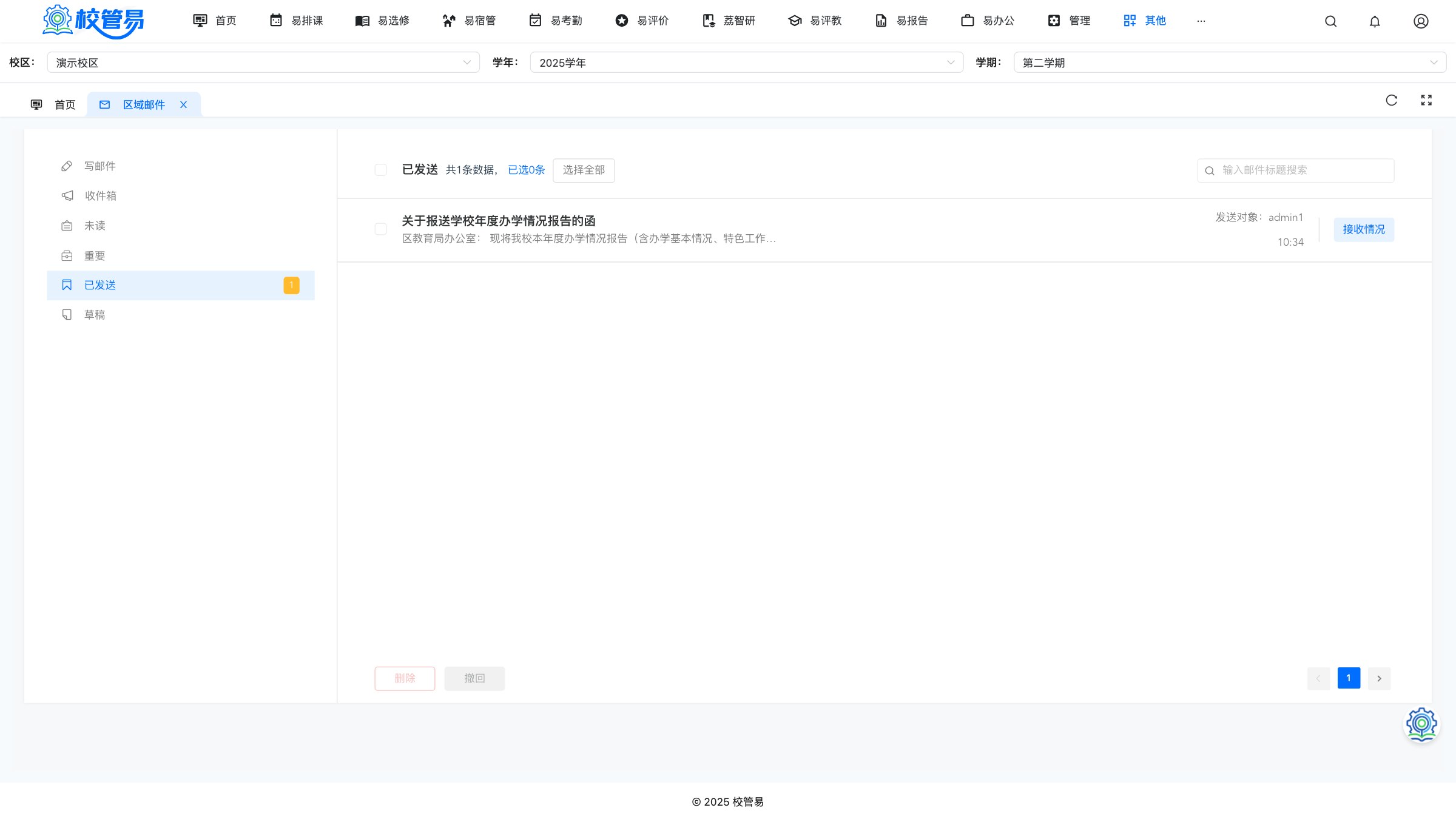1456x819 pixels.
Task: Open the notification bell icon
Action: coord(1375,21)
